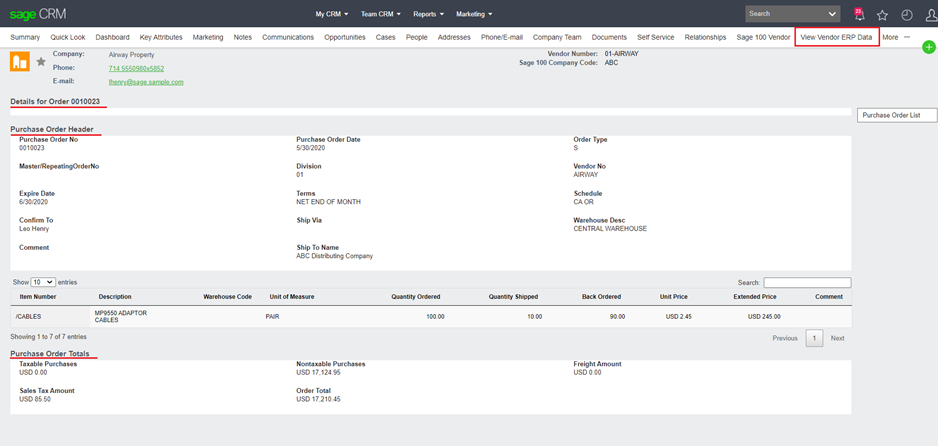Click the company phone number link
This screenshot has height=446, width=938.
tap(136, 69)
